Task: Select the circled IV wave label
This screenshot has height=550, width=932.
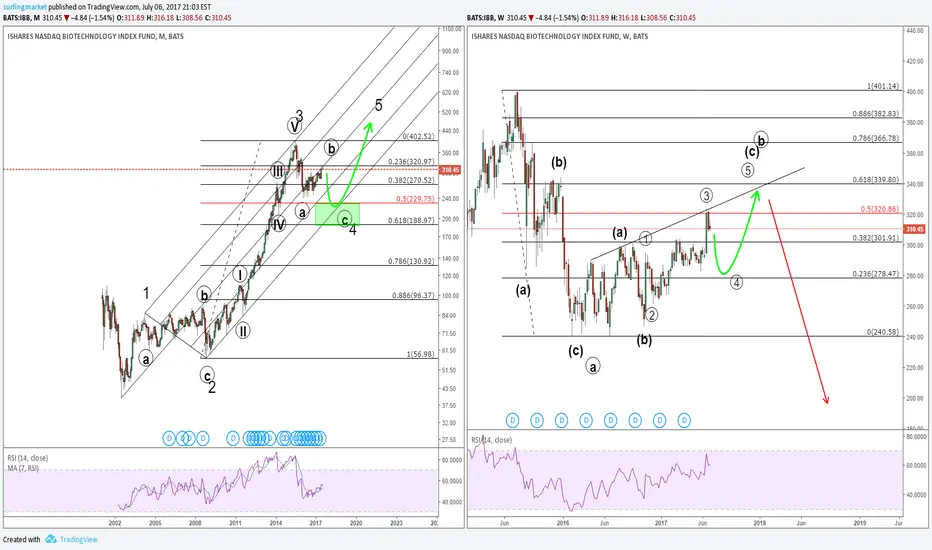Action: 278,224
